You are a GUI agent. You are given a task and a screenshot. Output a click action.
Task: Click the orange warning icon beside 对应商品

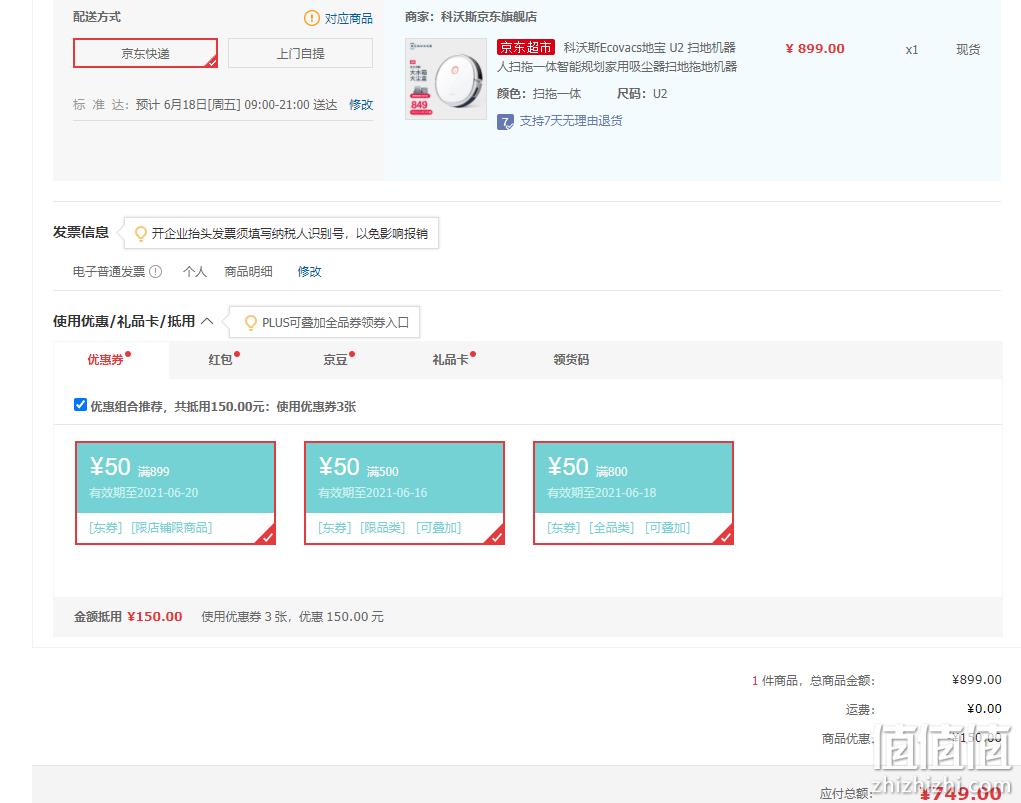(x=312, y=18)
